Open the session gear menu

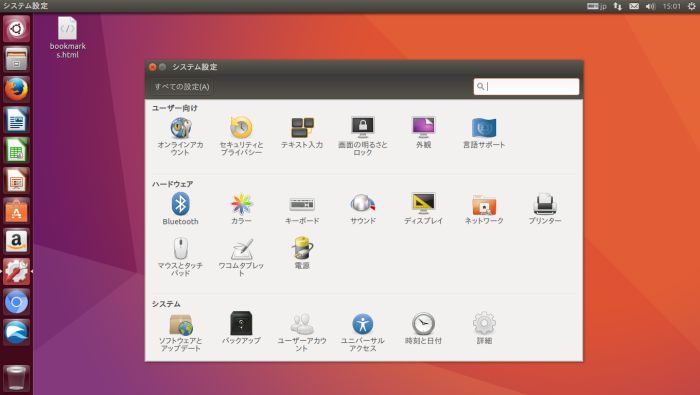tap(692, 6)
